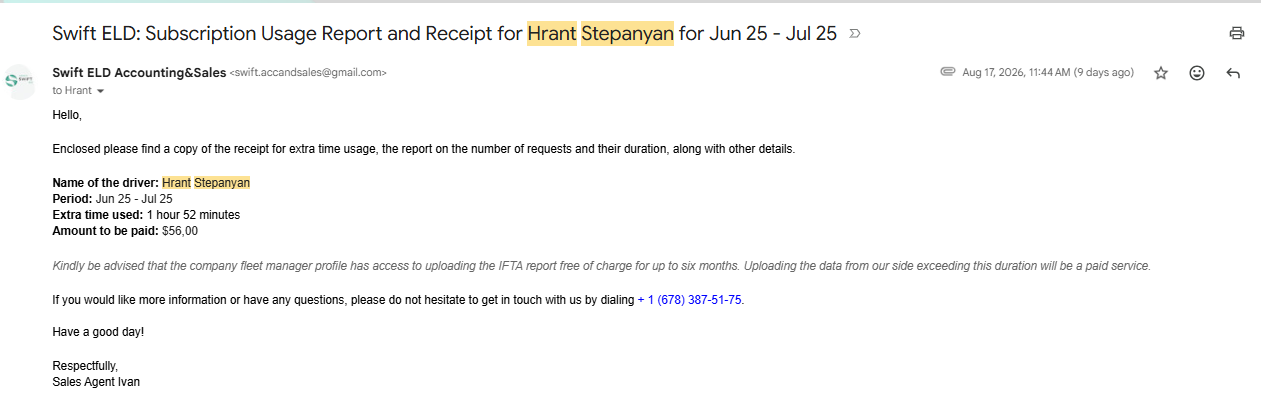Click sender name Swift ELD Accounting&Sales
The height and width of the screenshot is (396, 1261).
coord(139,72)
